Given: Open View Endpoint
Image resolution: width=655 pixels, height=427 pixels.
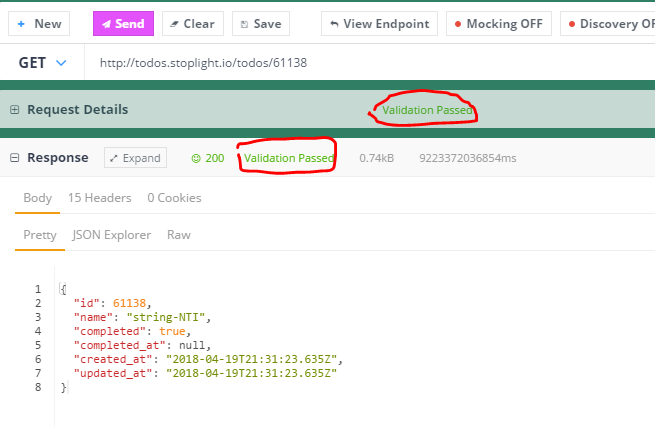Looking at the screenshot, I should pos(379,24).
